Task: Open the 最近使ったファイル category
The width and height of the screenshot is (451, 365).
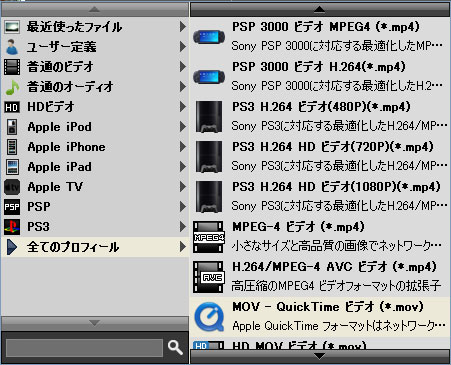Action: pos(95,27)
